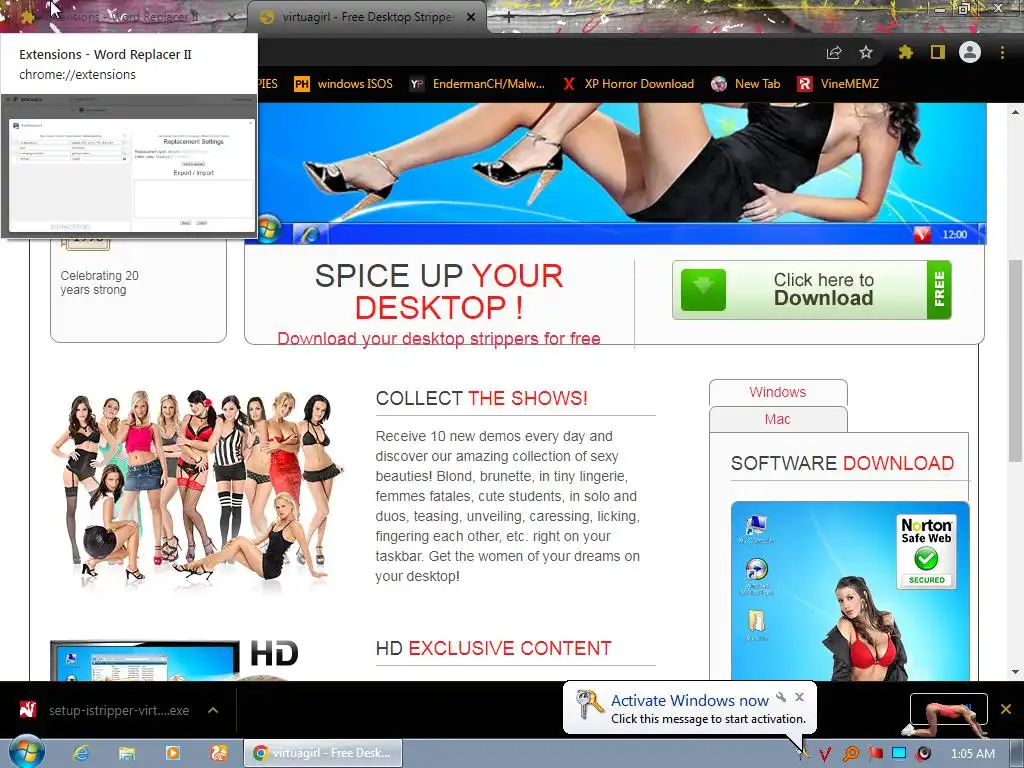
Task: Click the green Click here to Download button
Action: coord(812,290)
